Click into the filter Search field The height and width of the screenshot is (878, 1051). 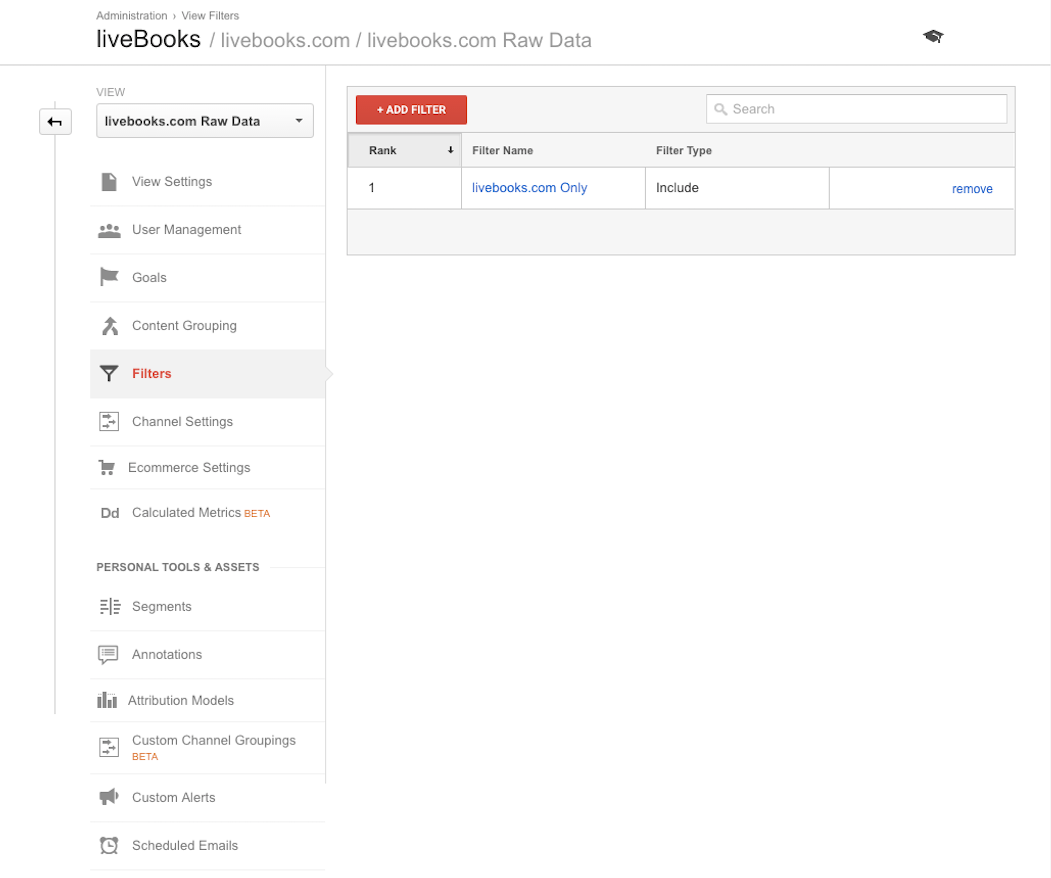[x=865, y=109]
